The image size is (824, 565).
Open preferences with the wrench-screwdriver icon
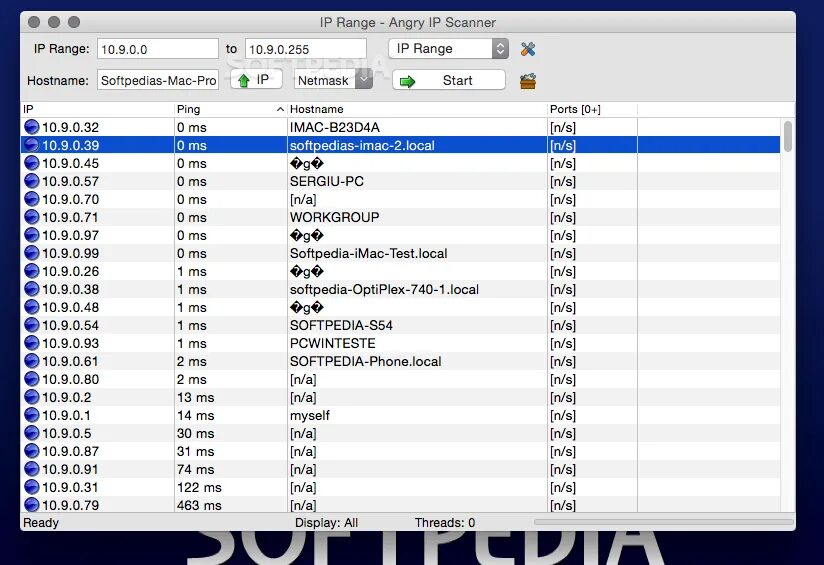tap(528, 49)
